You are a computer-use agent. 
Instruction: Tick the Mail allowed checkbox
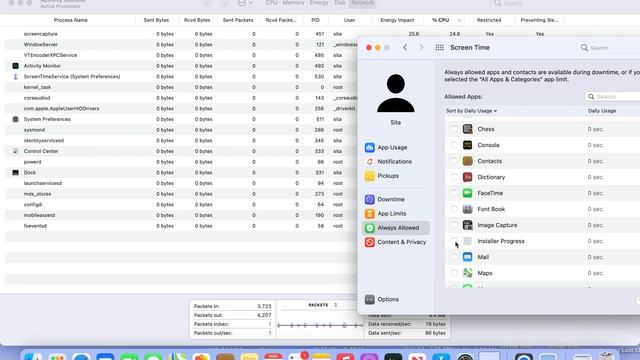tap(454, 257)
